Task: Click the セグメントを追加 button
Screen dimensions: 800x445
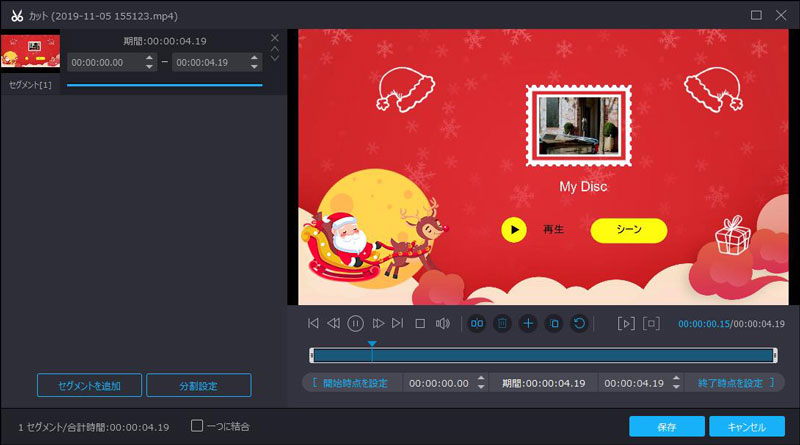Action: tap(89, 385)
